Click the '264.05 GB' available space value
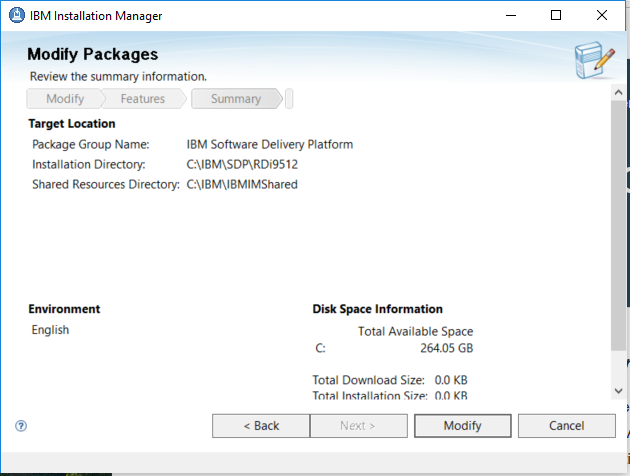This screenshot has width=630, height=476. pyautogui.click(x=447, y=348)
